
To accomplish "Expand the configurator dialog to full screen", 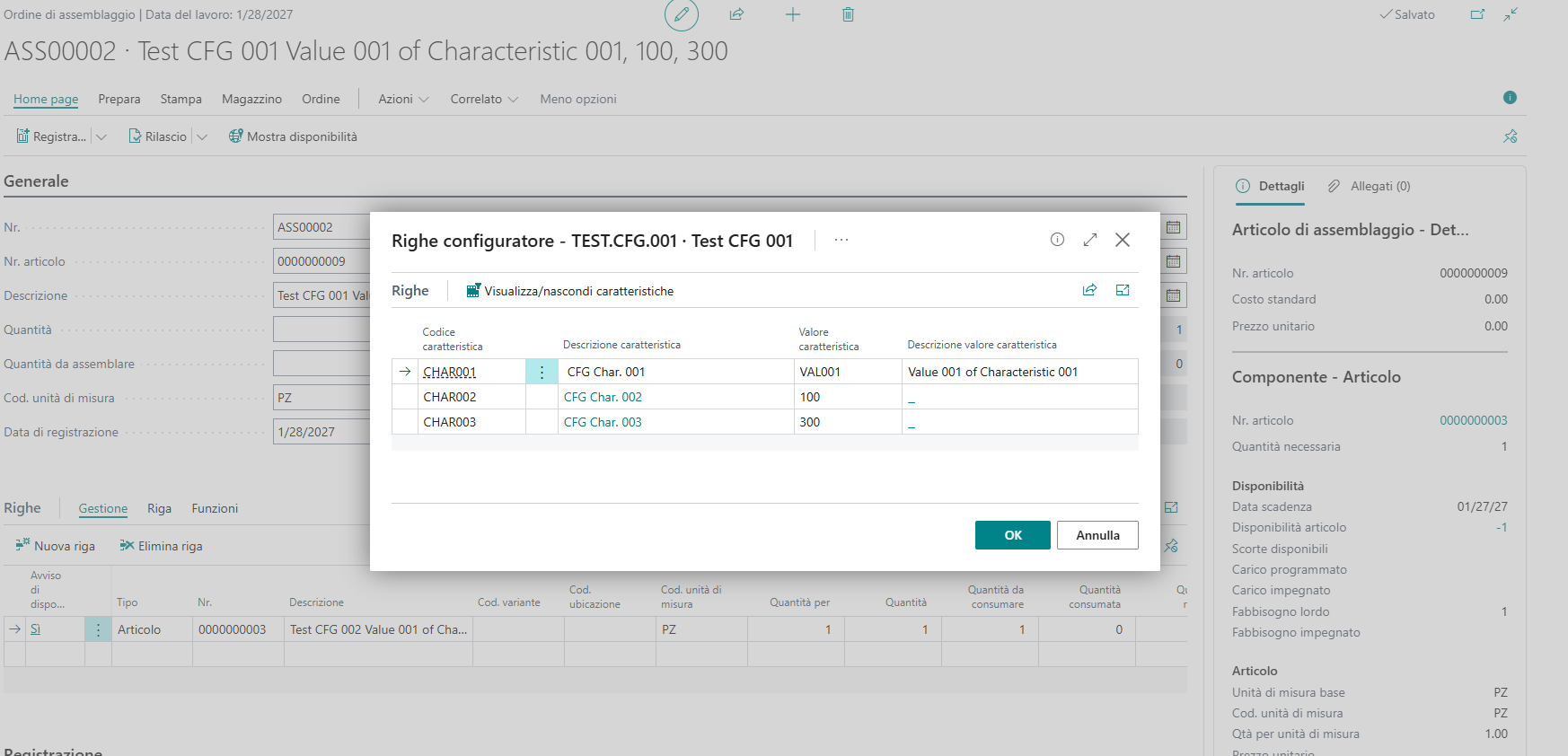I will tap(1090, 240).
